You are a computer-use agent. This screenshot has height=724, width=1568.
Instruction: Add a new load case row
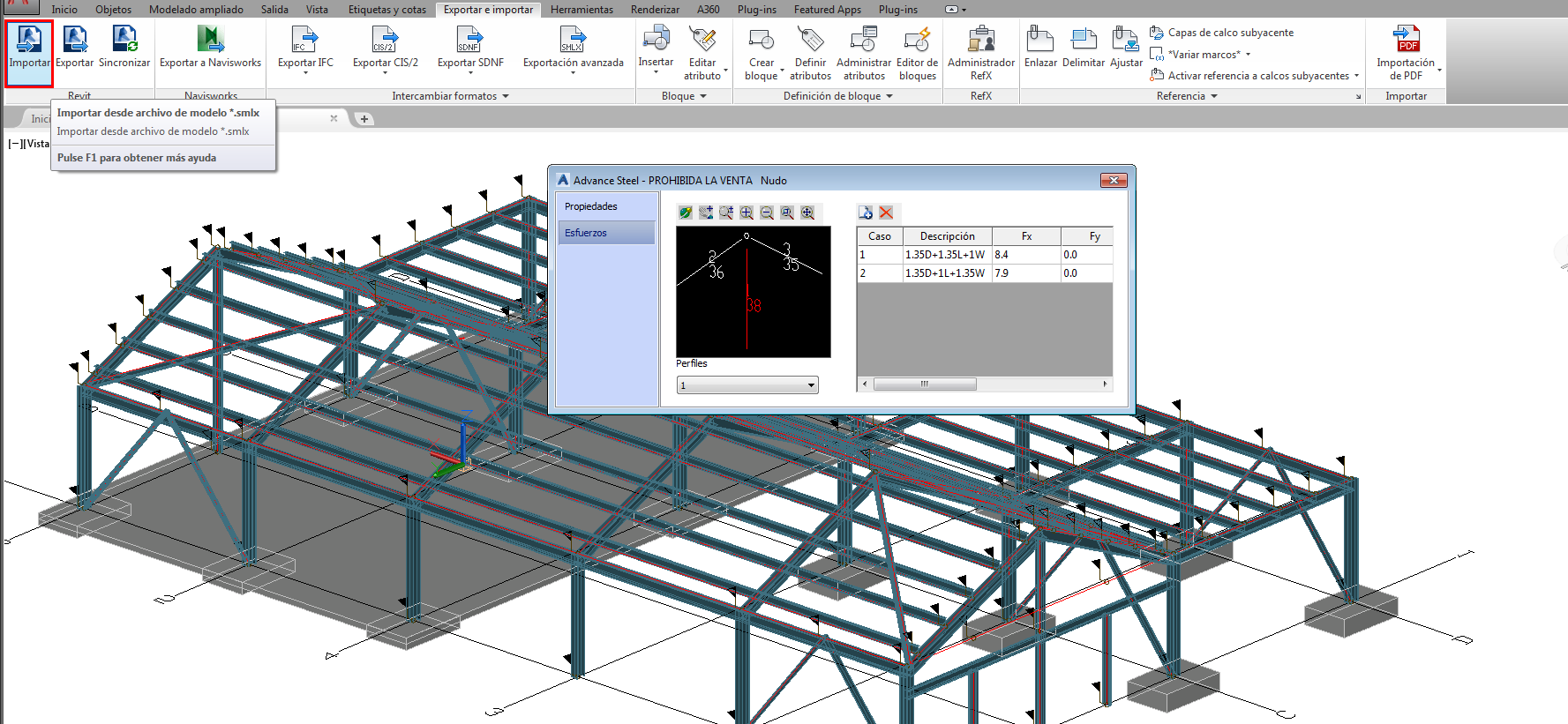(866, 213)
